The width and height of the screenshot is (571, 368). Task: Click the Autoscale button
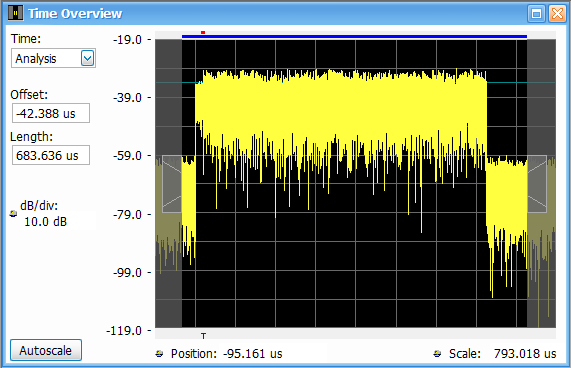tap(46, 350)
